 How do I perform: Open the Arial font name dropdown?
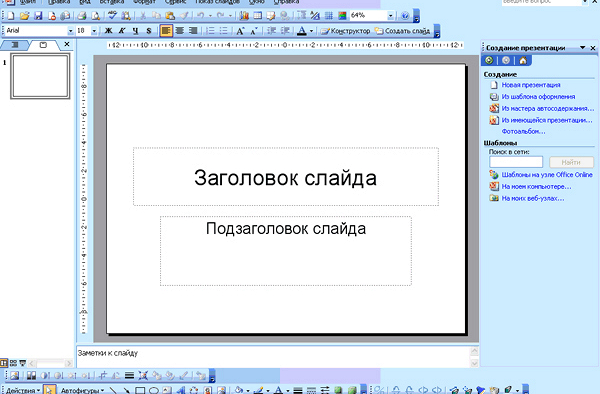70,31
